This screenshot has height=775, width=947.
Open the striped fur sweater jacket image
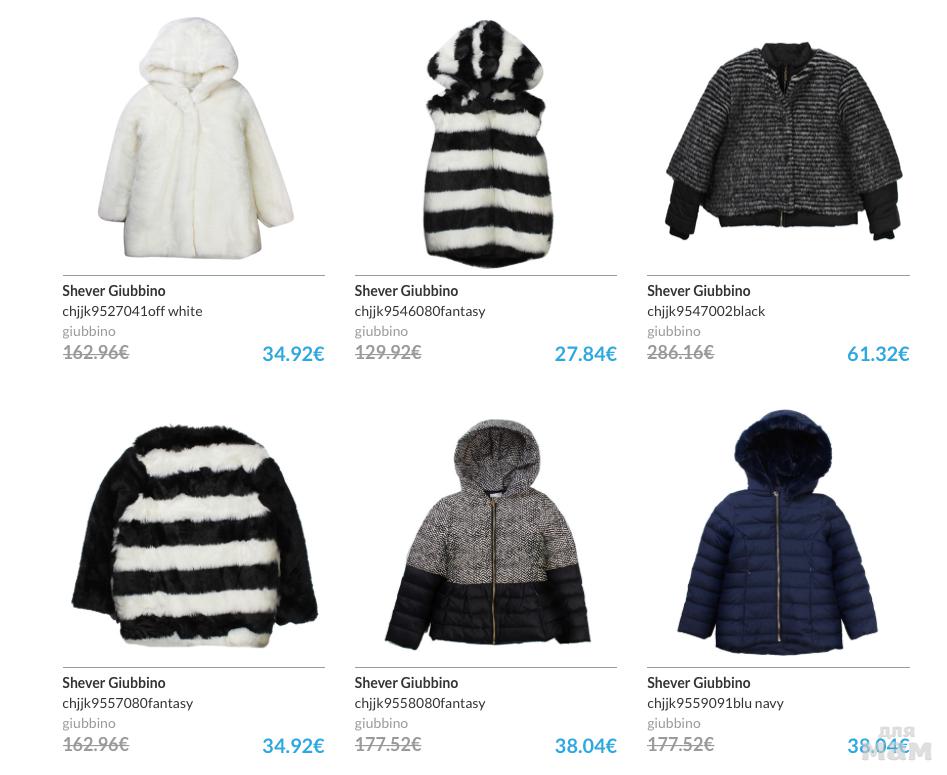click(x=195, y=536)
